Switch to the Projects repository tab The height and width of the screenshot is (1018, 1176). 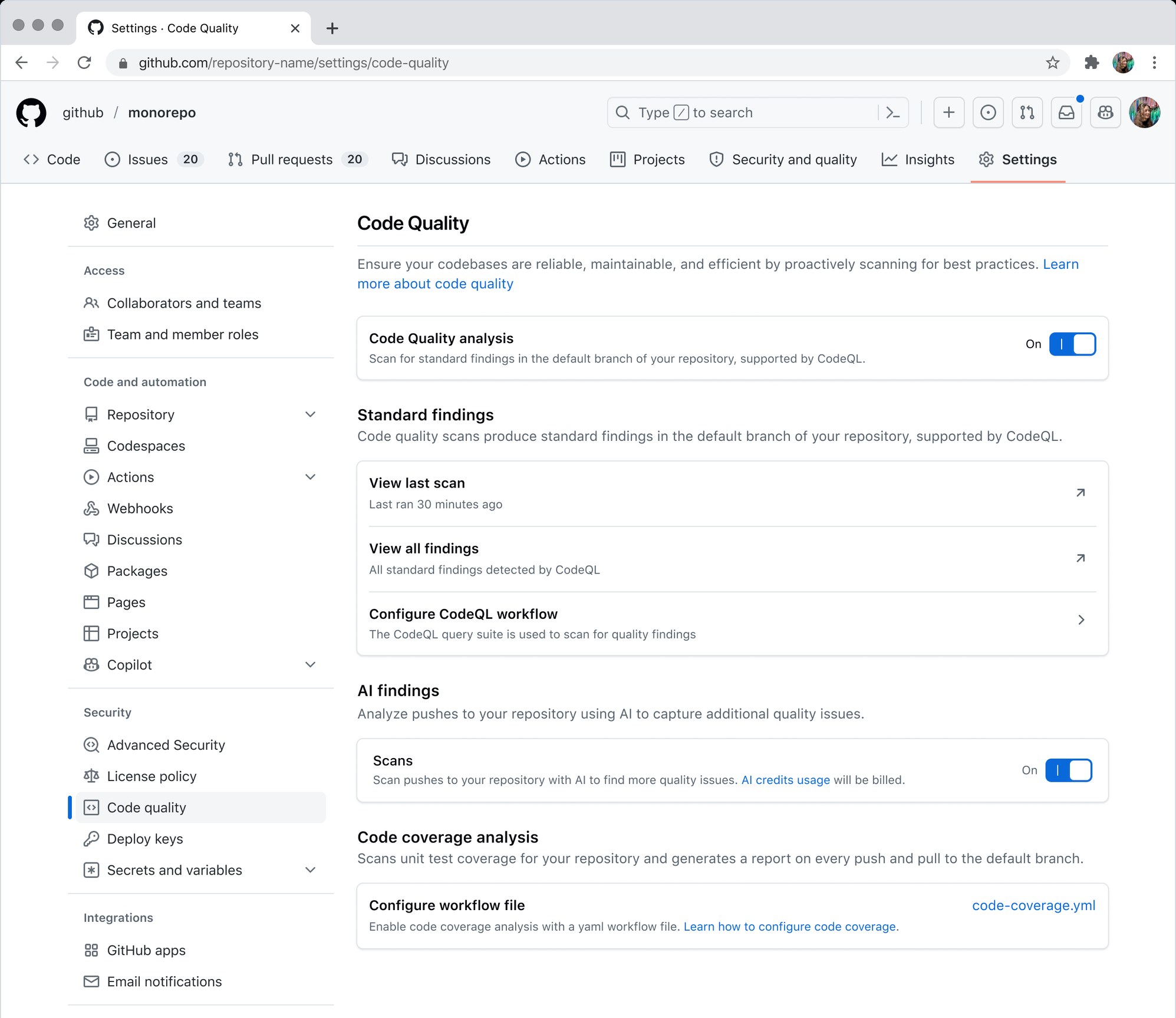pyautogui.click(x=648, y=159)
